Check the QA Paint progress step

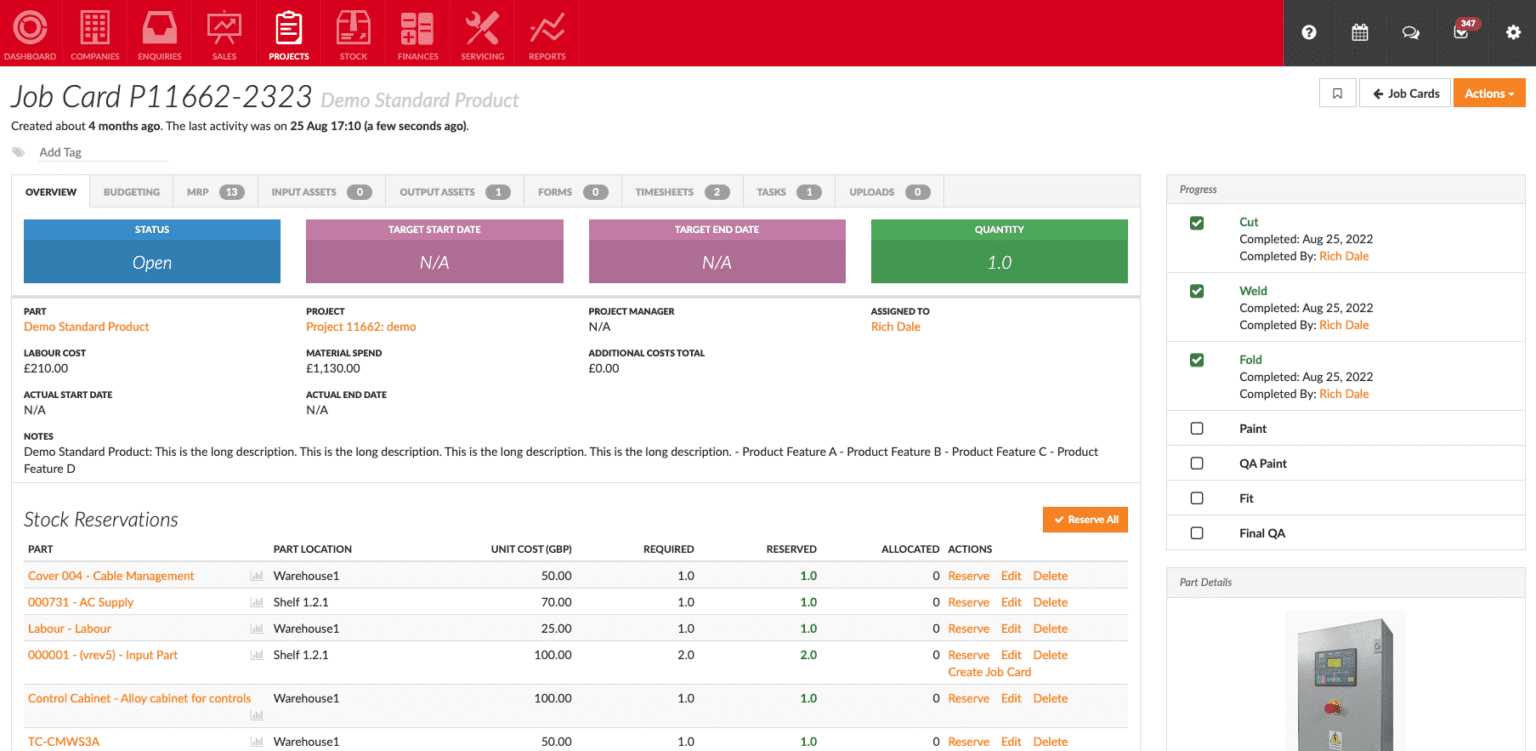[x=1197, y=463]
